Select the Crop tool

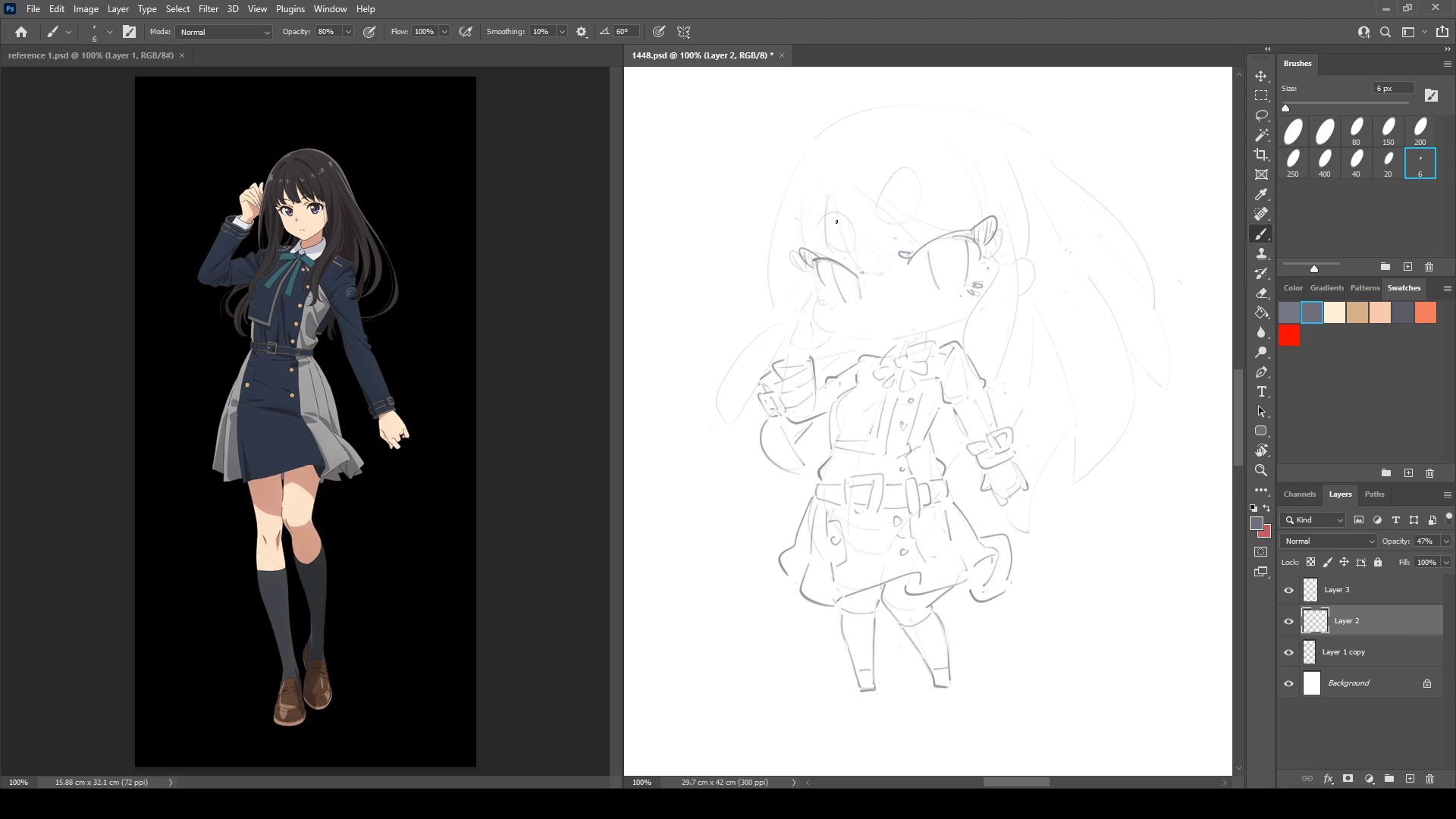(1261, 155)
